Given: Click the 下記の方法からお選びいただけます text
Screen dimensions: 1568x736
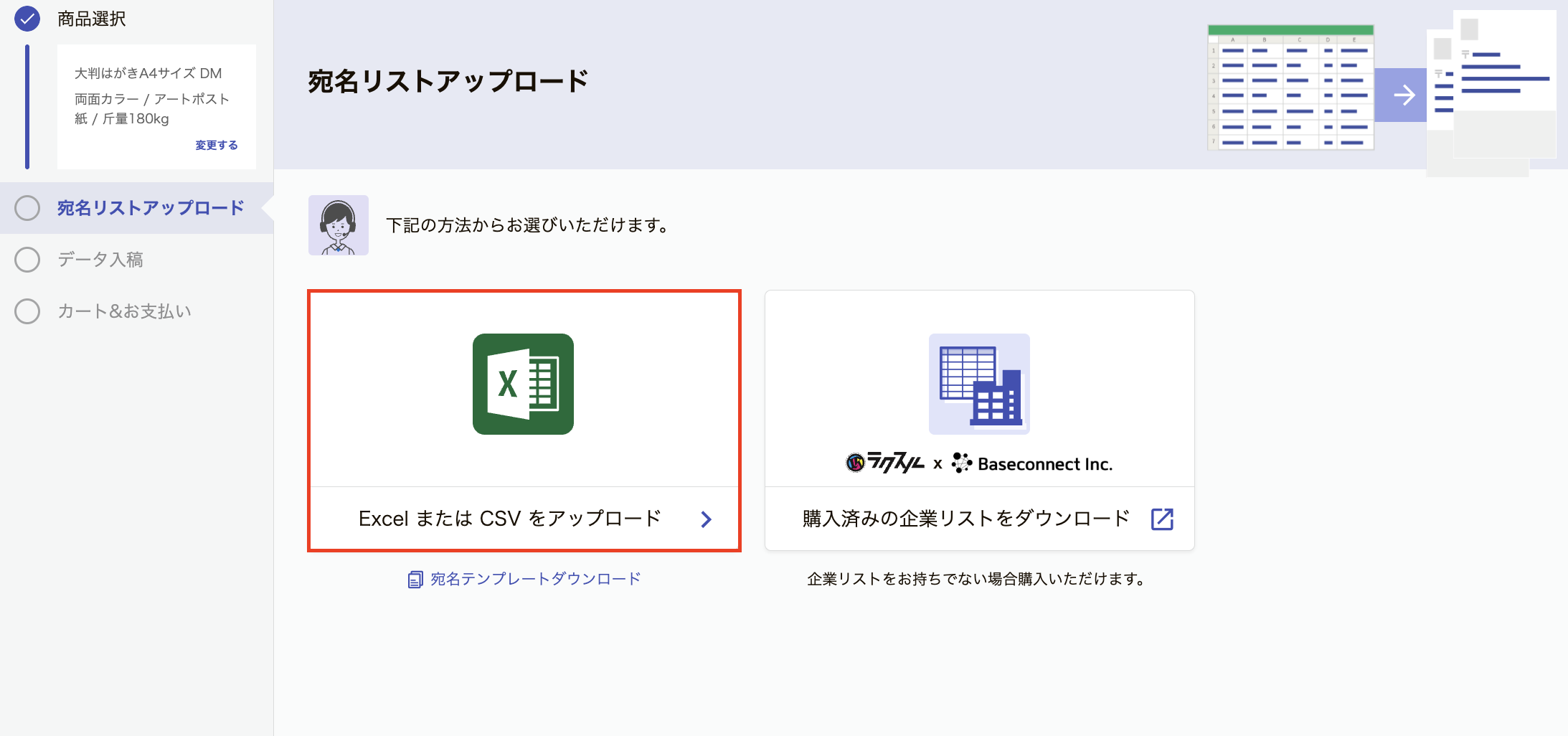Looking at the screenshot, I should pos(527,225).
